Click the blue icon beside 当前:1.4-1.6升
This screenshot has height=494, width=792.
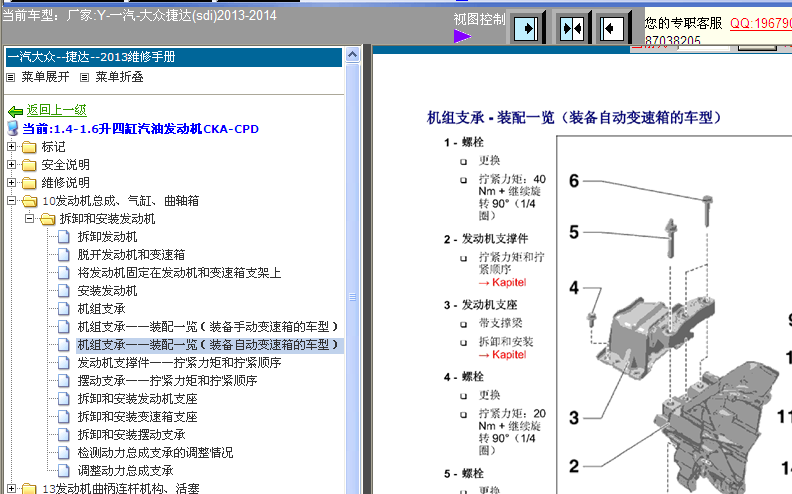[x=13, y=128]
